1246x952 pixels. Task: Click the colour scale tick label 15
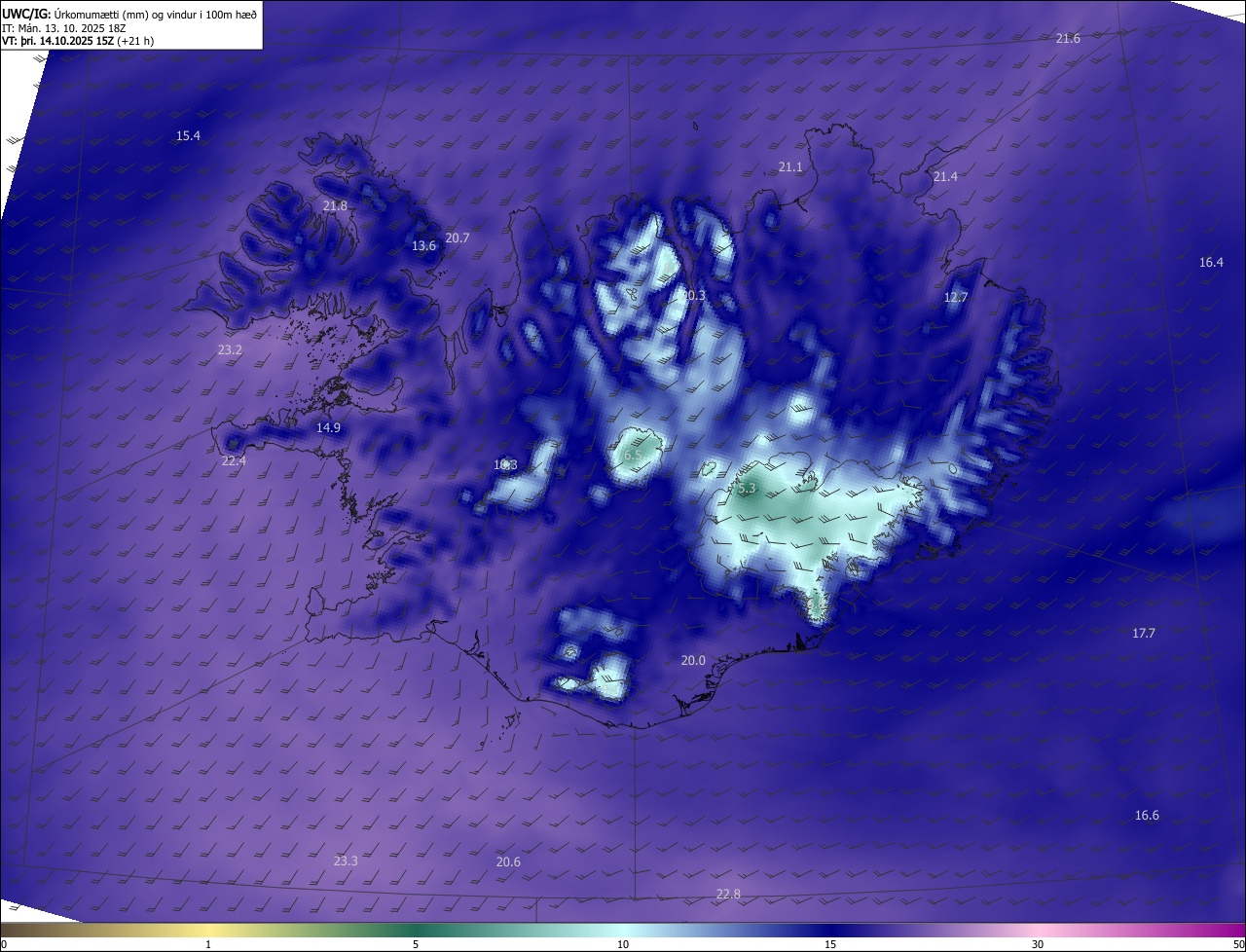tap(830, 945)
